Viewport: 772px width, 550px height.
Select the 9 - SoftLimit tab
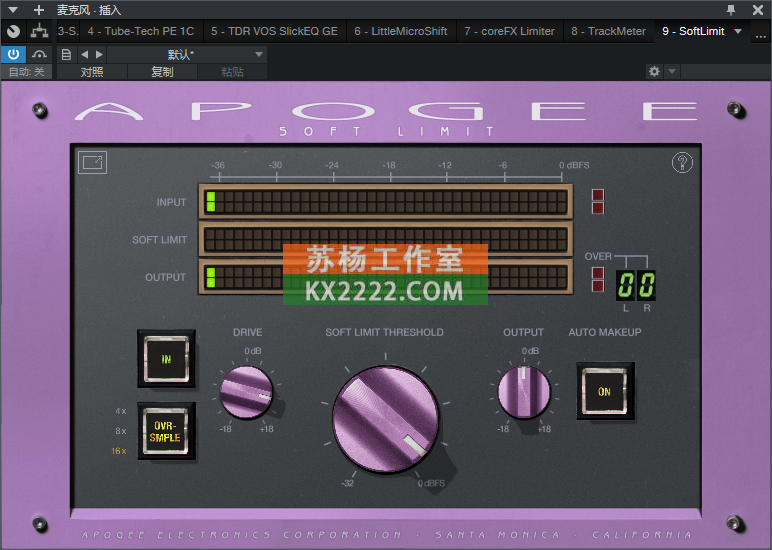pyautogui.click(x=693, y=32)
